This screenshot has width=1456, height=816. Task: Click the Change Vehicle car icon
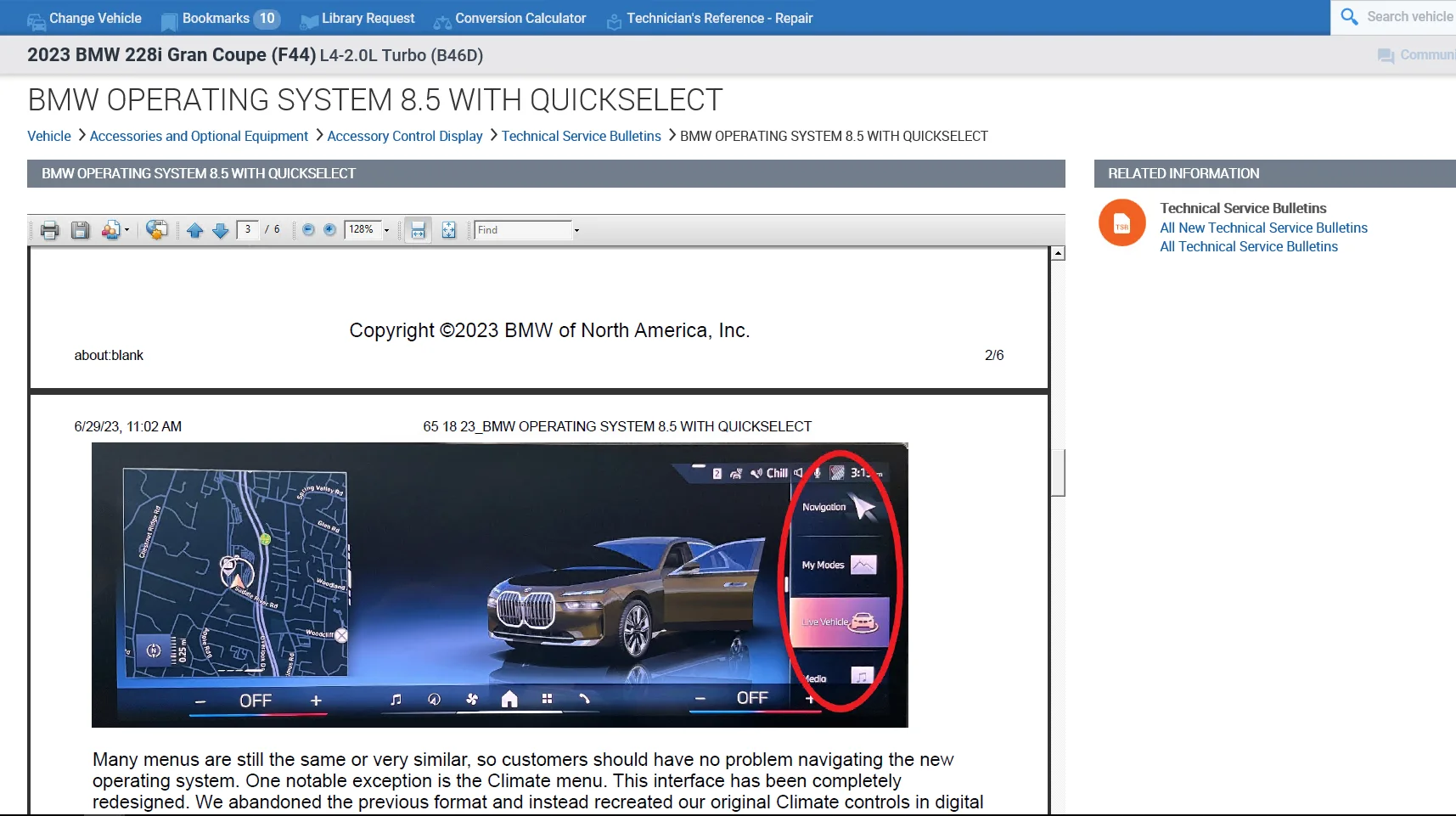coord(37,21)
